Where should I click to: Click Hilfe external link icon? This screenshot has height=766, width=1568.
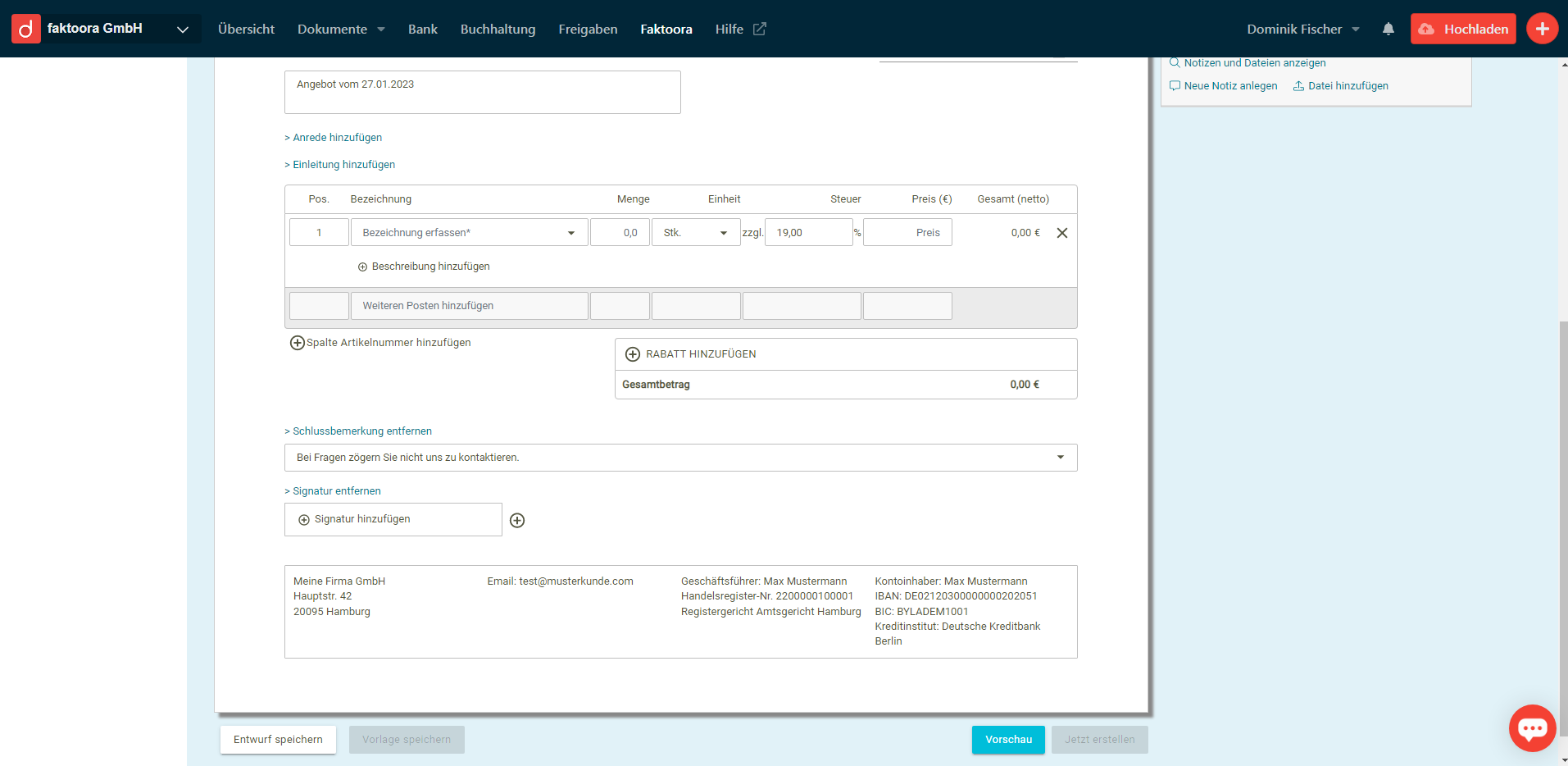[x=760, y=29]
